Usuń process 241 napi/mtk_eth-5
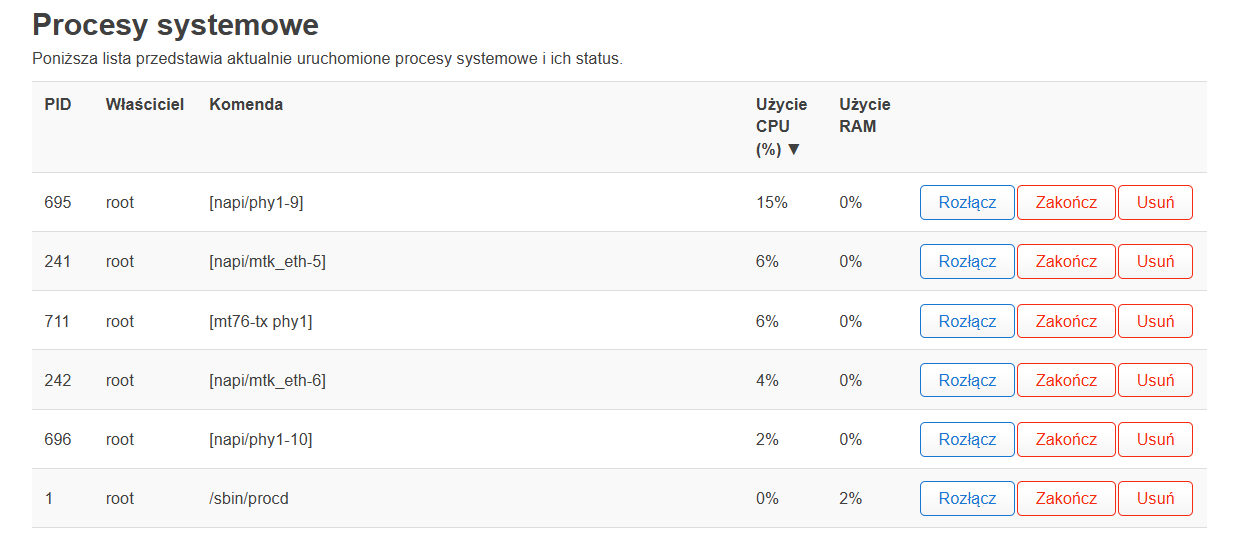Screen dimensions: 1244x533 click(x=1155, y=261)
